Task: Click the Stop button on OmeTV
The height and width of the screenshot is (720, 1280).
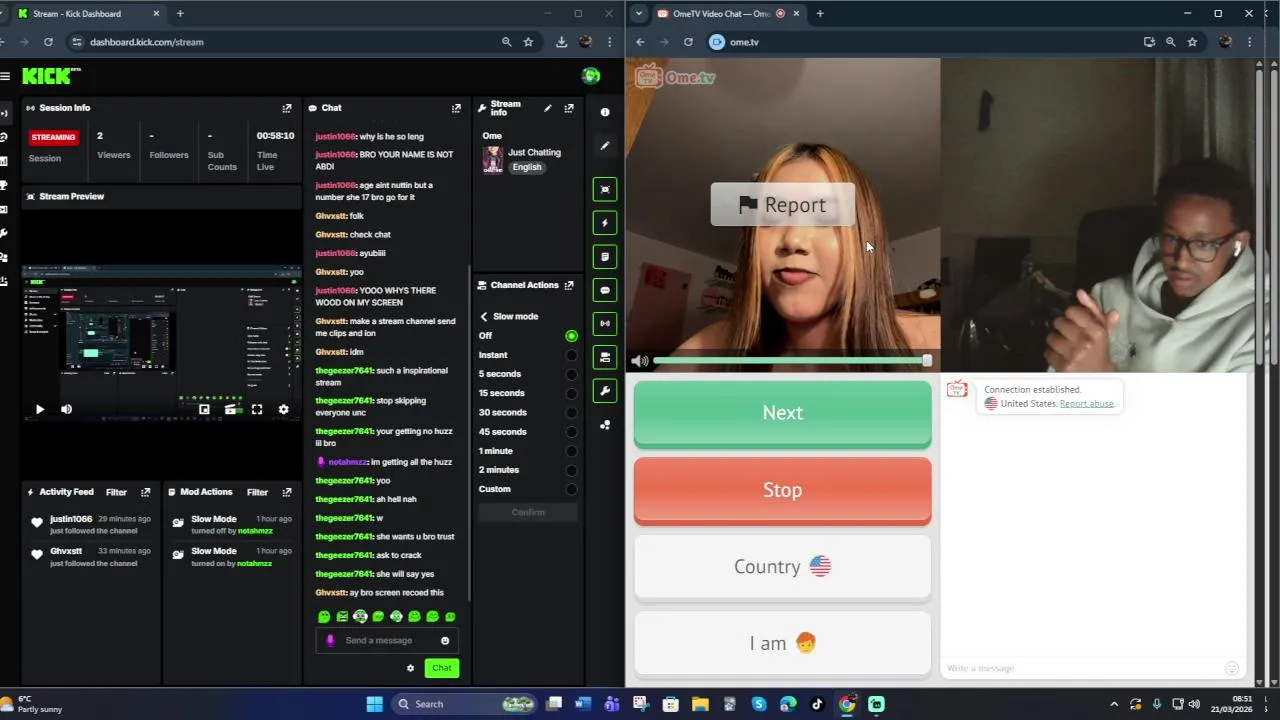Action: coord(783,490)
